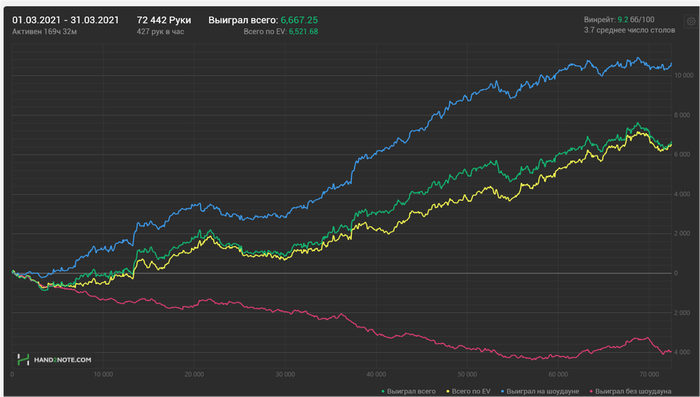The image size is (700, 397).
Task: Click the 8 000 y-axis label
Action: 682,115
